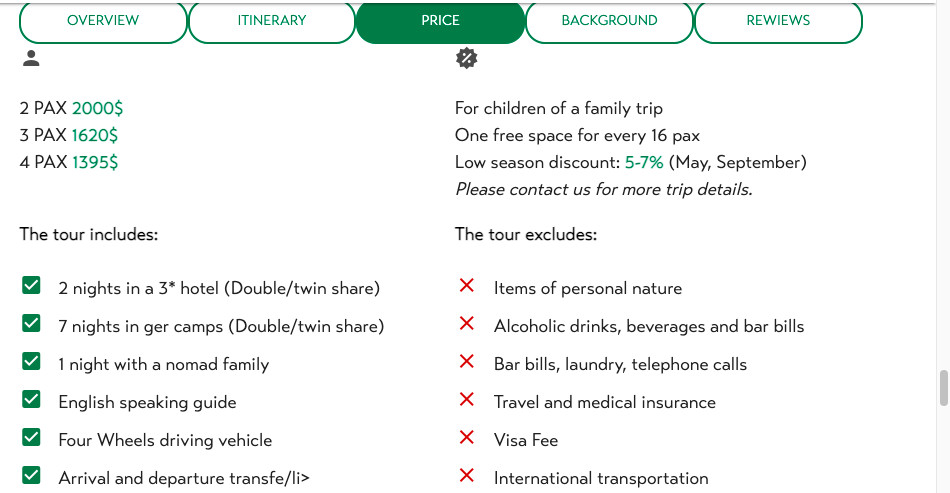Click the green checkbox for ger camps nights
This screenshot has height=493, width=950.
(31, 324)
